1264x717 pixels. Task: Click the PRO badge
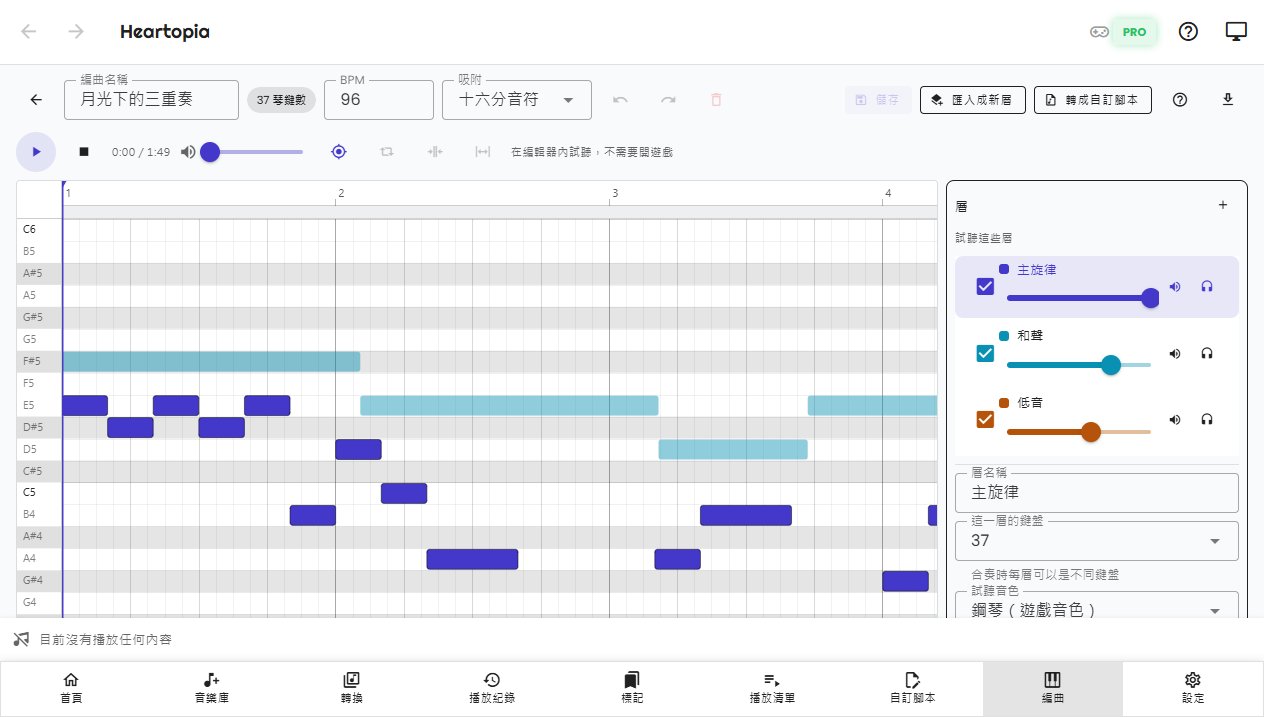tap(1134, 32)
